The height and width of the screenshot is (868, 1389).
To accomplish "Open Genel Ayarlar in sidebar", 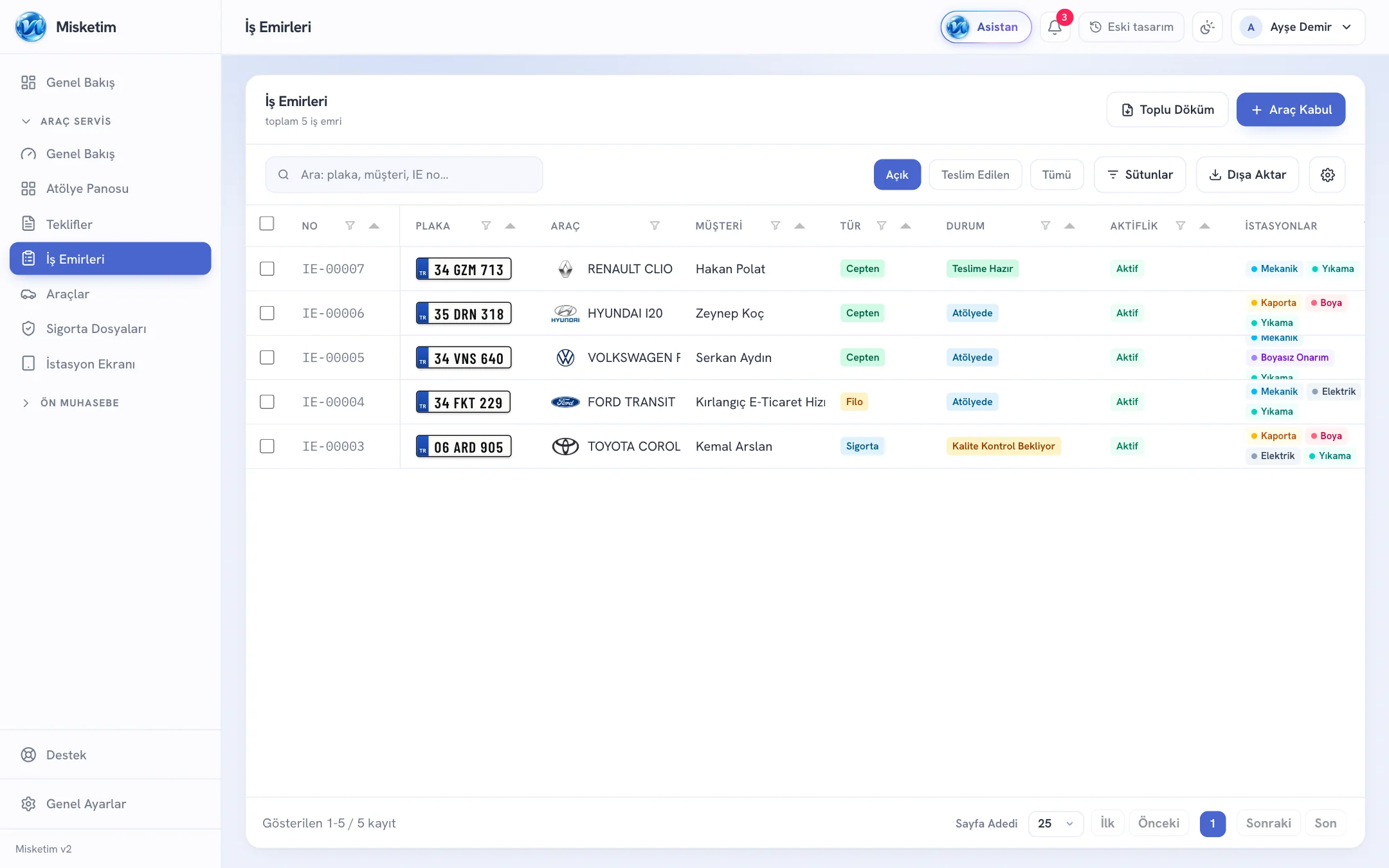I will coord(110,804).
